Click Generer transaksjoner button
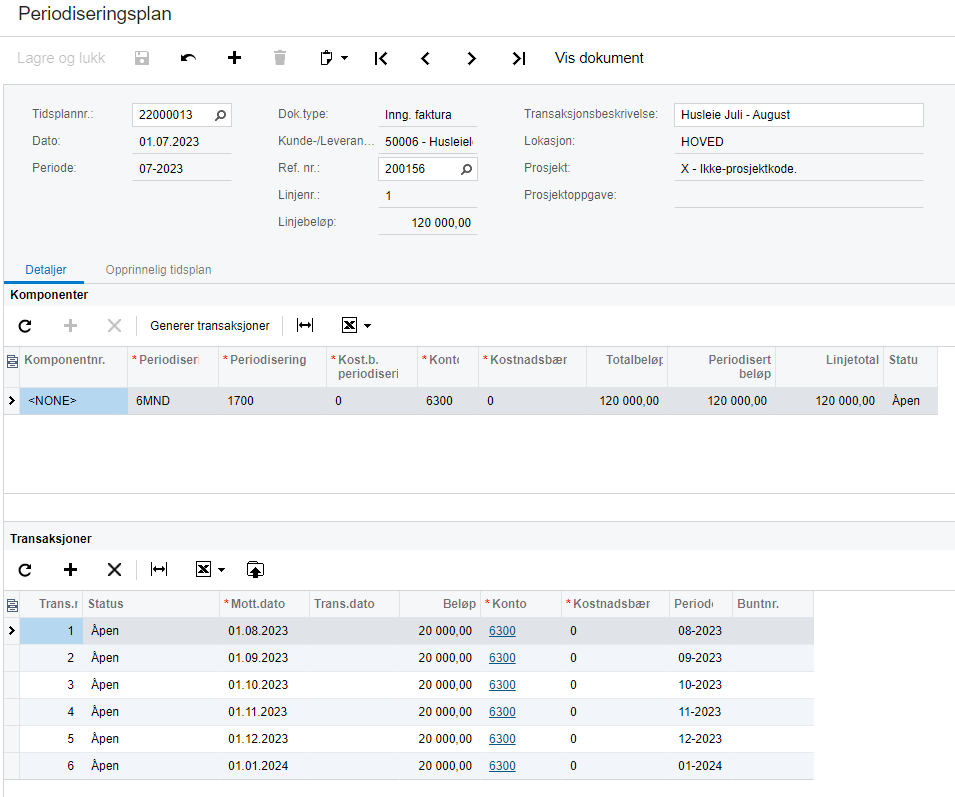Viewport: 955px width, 797px height. point(210,326)
